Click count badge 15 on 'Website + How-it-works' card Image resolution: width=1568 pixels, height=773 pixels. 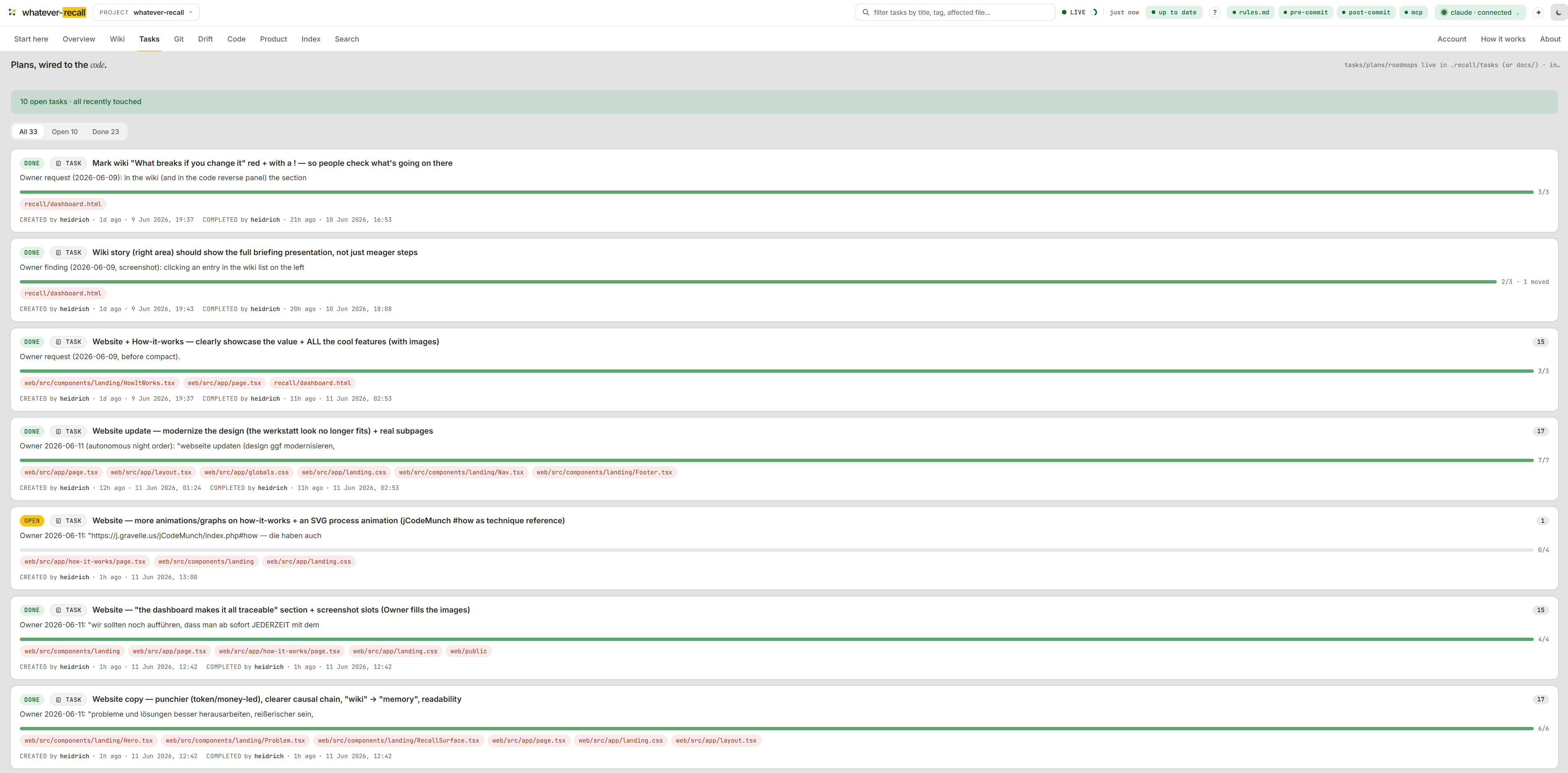tap(1540, 341)
